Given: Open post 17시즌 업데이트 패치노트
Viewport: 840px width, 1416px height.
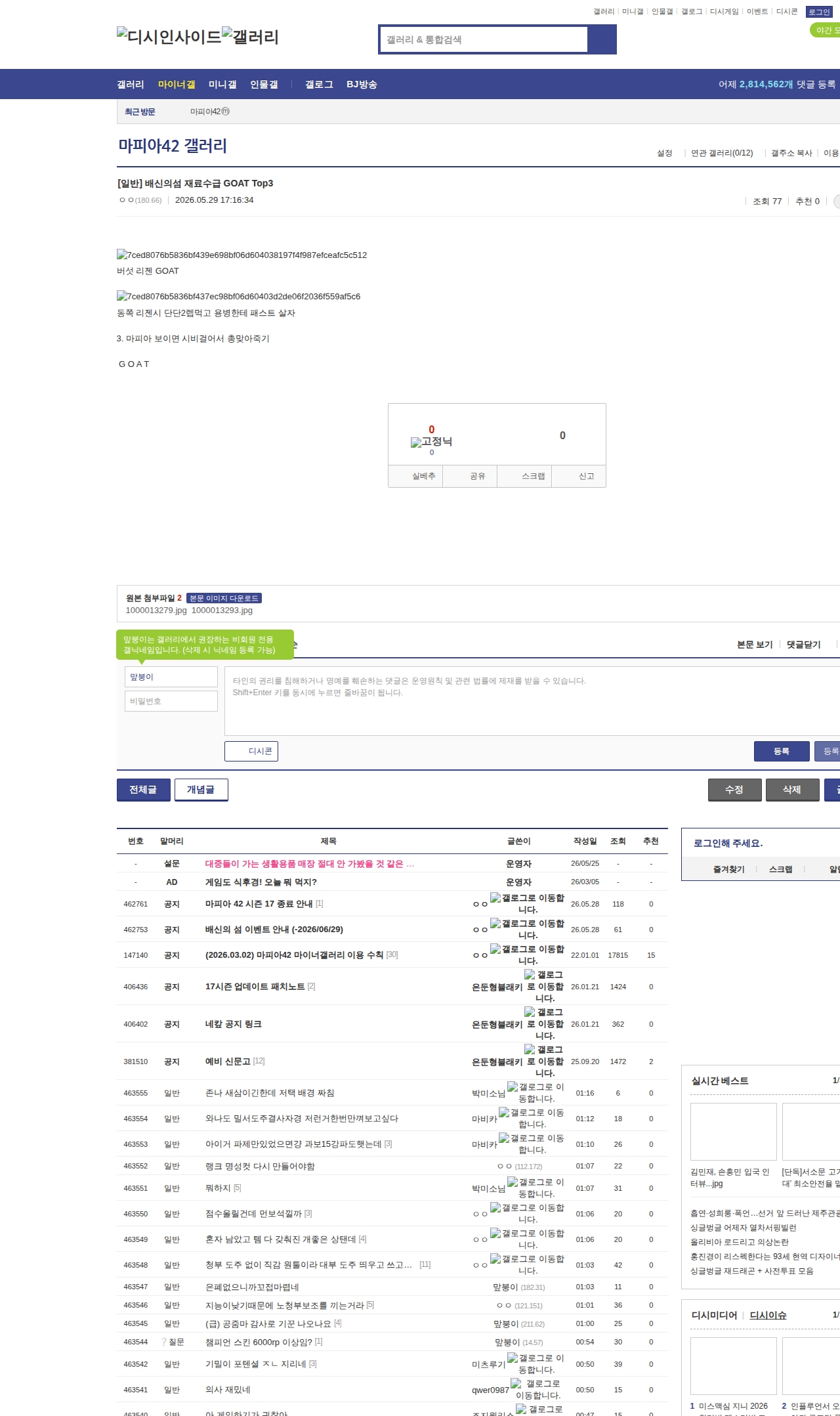Looking at the screenshot, I should pos(255,987).
